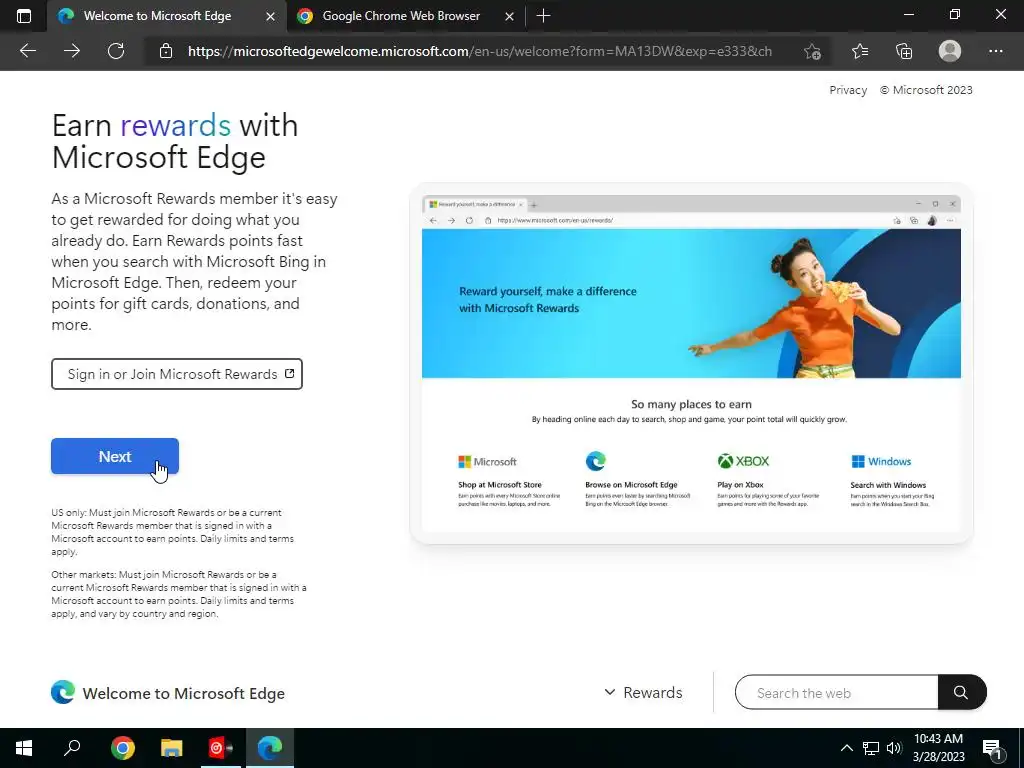Open the Privacy link
The width and height of the screenshot is (1024, 768).
pyautogui.click(x=848, y=90)
